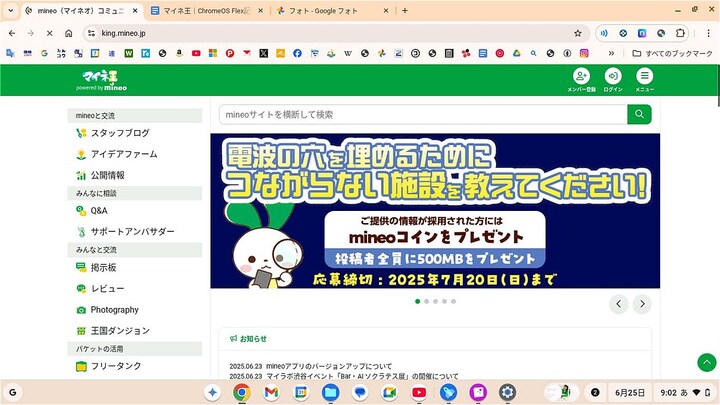
Task: Stop loading the page with X button
Action: [x=50, y=33]
